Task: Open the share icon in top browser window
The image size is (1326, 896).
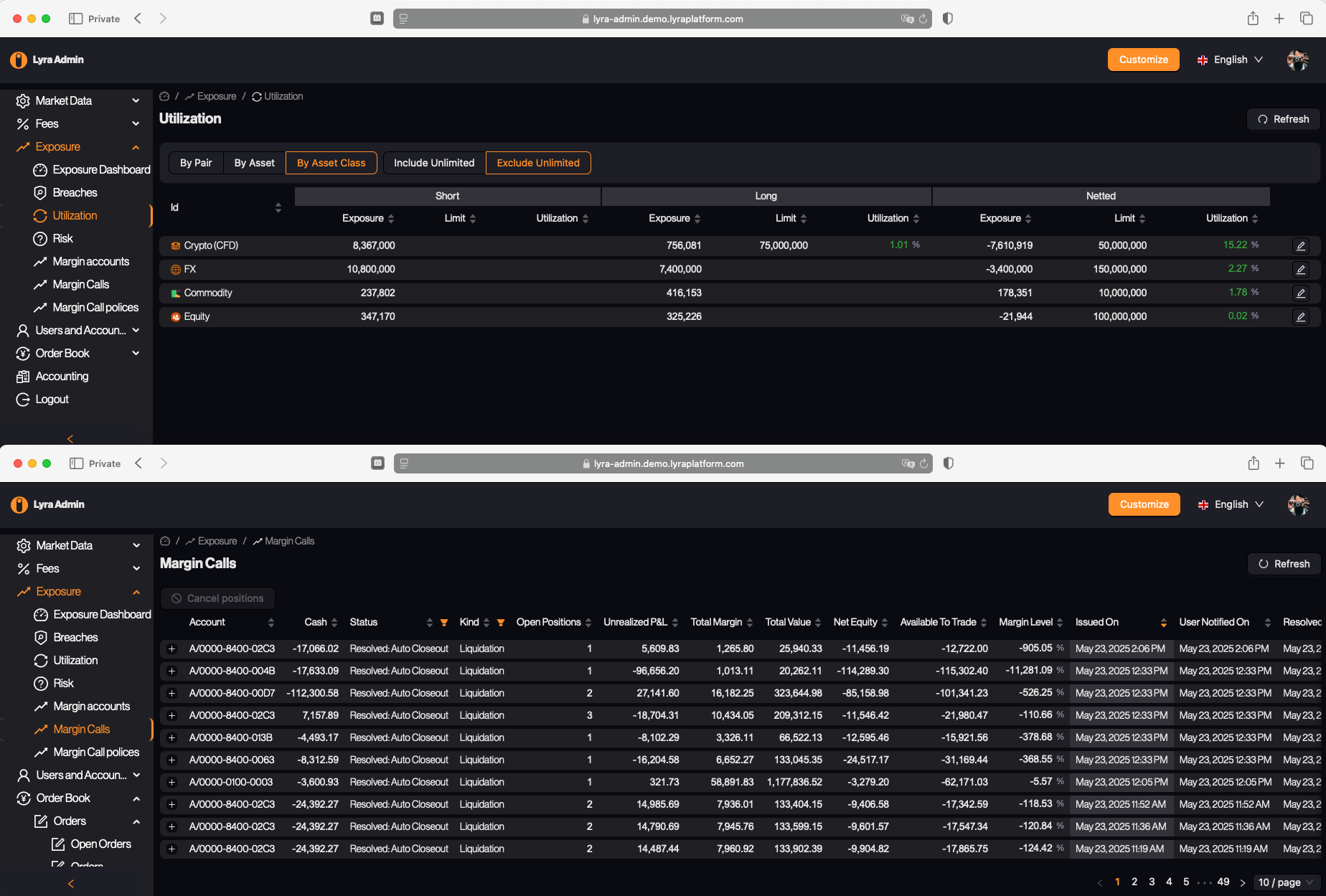Action: click(x=1253, y=19)
